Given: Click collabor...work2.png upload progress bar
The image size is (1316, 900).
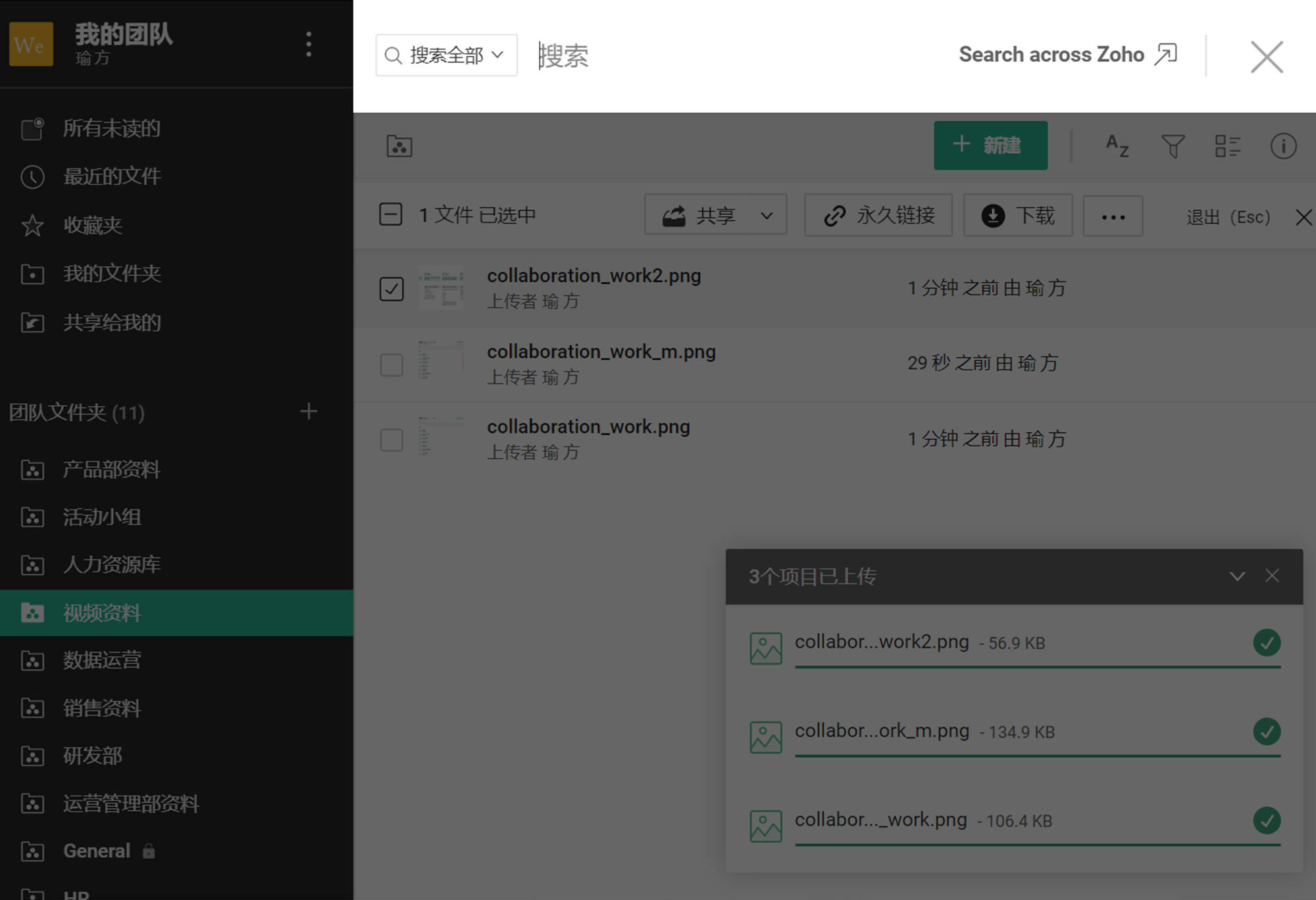Looking at the screenshot, I should pyautogui.click(x=1037, y=666).
